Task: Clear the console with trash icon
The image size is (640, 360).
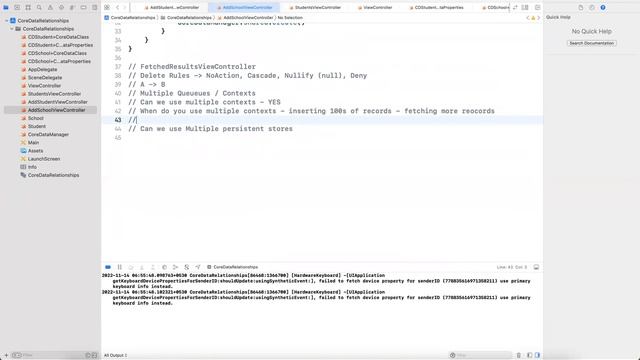Action: point(518,355)
